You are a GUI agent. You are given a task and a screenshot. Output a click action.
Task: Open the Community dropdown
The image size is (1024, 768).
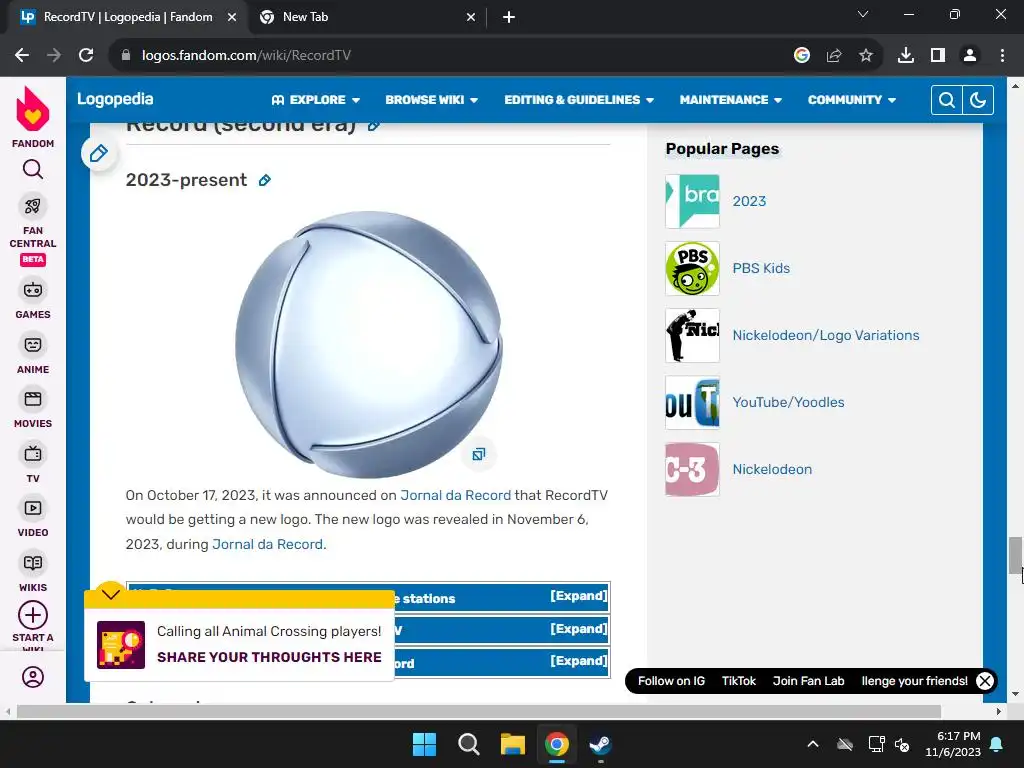click(852, 100)
